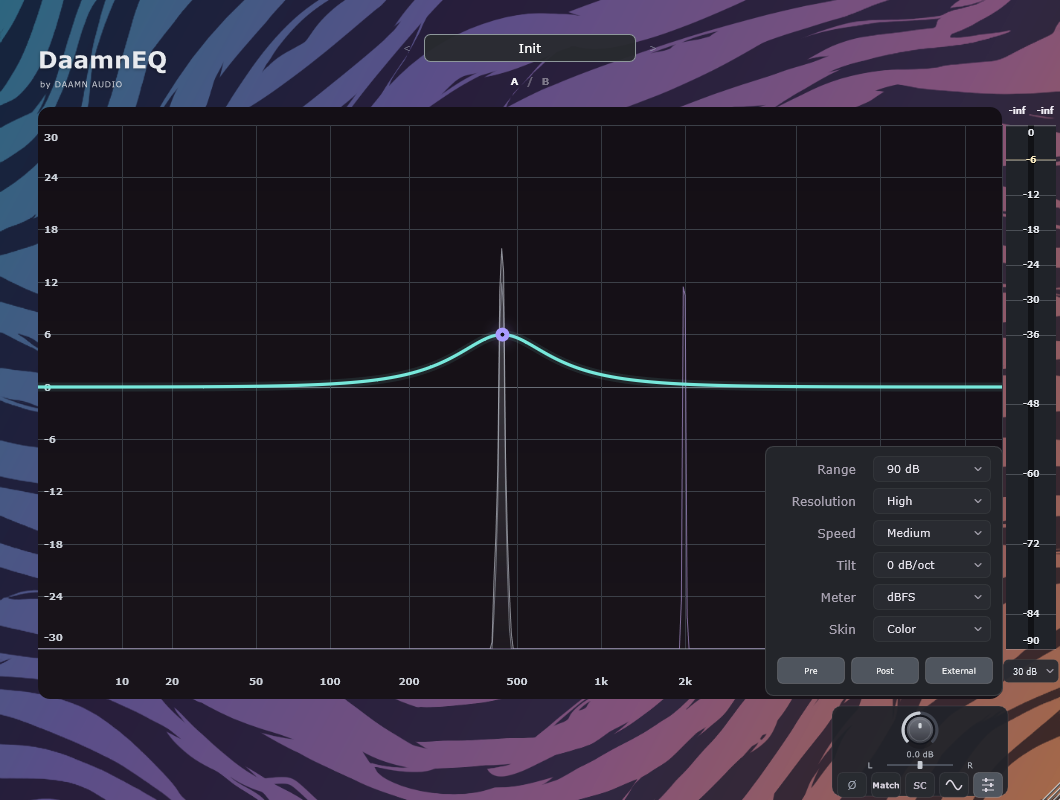Toggle the sliders settings icon
The width and height of the screenshot is (1060, 800).
tap(988, 785)
